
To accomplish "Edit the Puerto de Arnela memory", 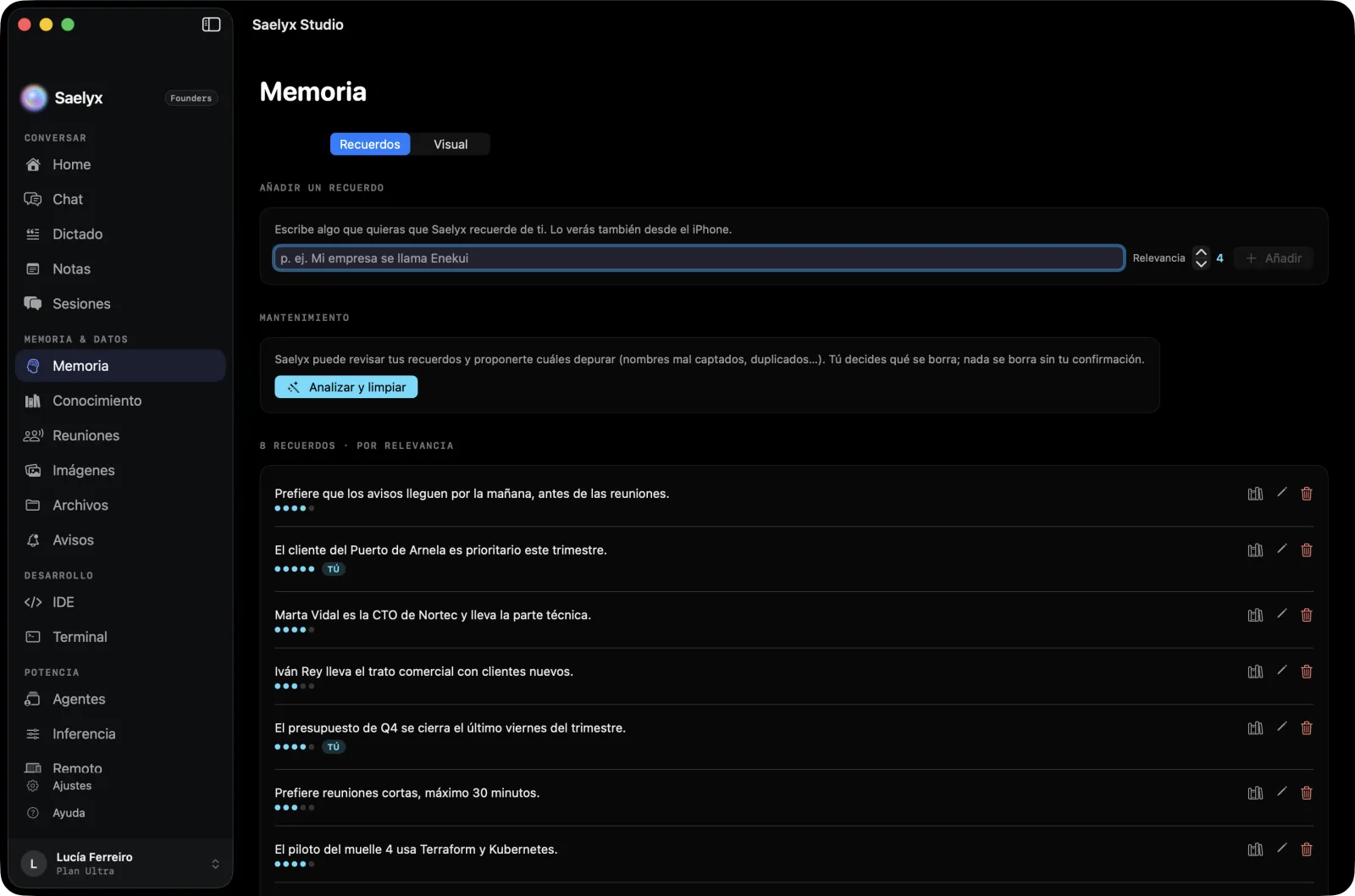I will point(1281,550).
